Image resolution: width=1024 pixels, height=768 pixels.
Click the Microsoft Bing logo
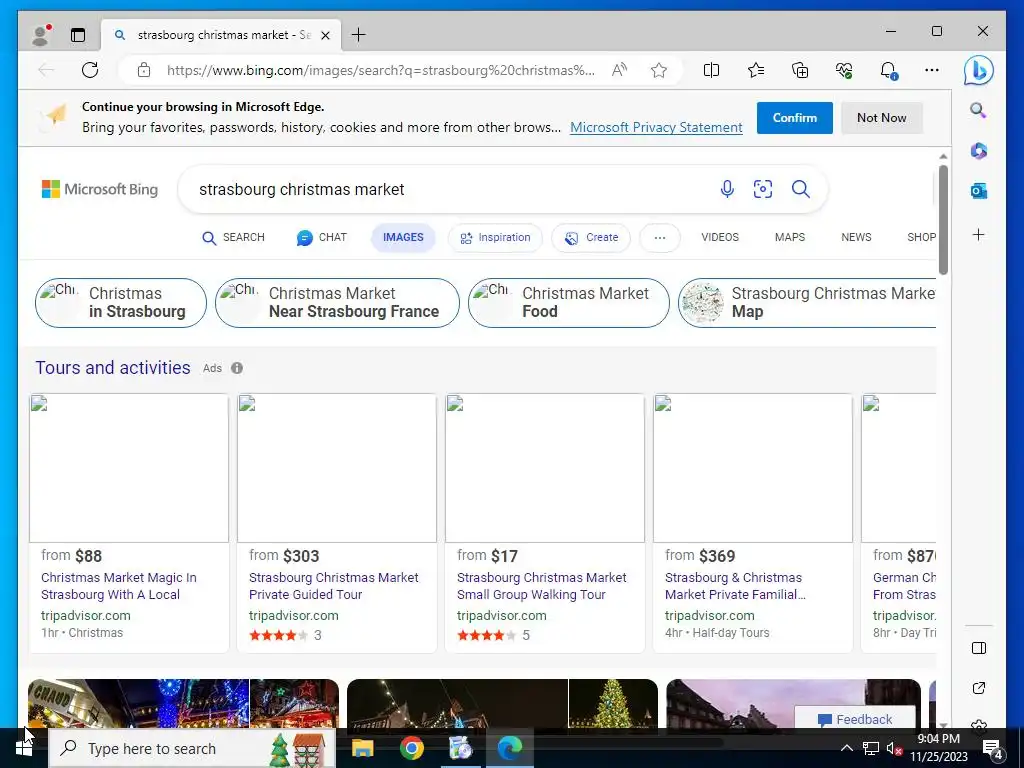point(100,189)
